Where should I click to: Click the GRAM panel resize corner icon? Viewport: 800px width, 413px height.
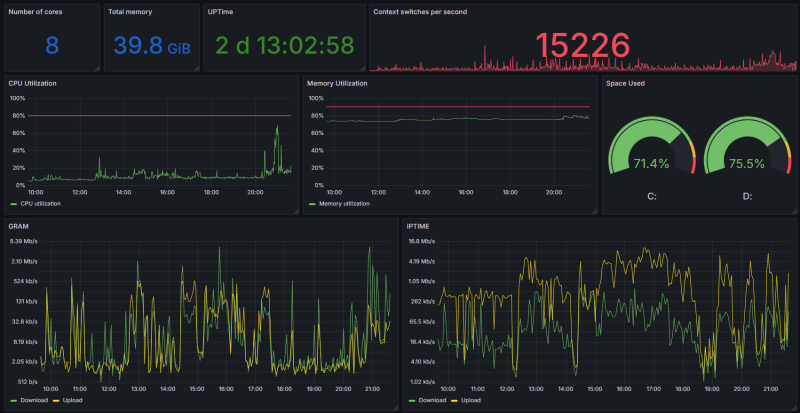(x=395, y=408)
